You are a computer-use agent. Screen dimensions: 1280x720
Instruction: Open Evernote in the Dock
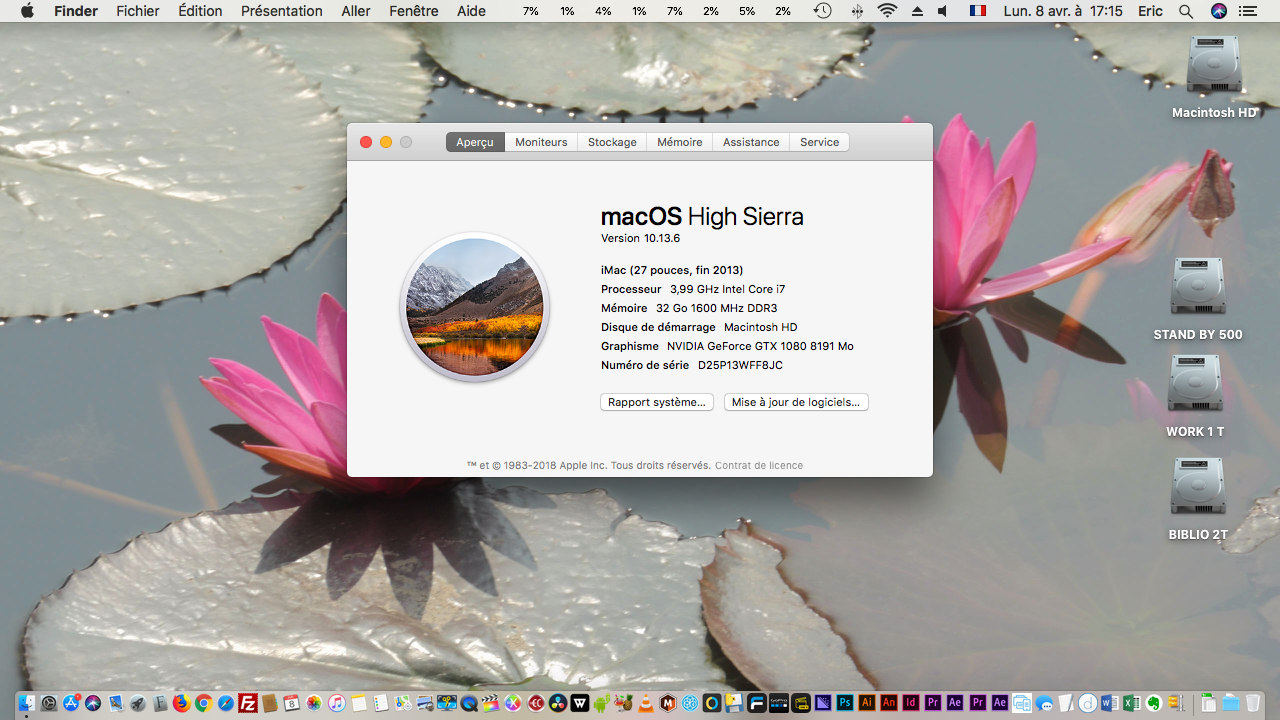click(x=1154, y=703)
